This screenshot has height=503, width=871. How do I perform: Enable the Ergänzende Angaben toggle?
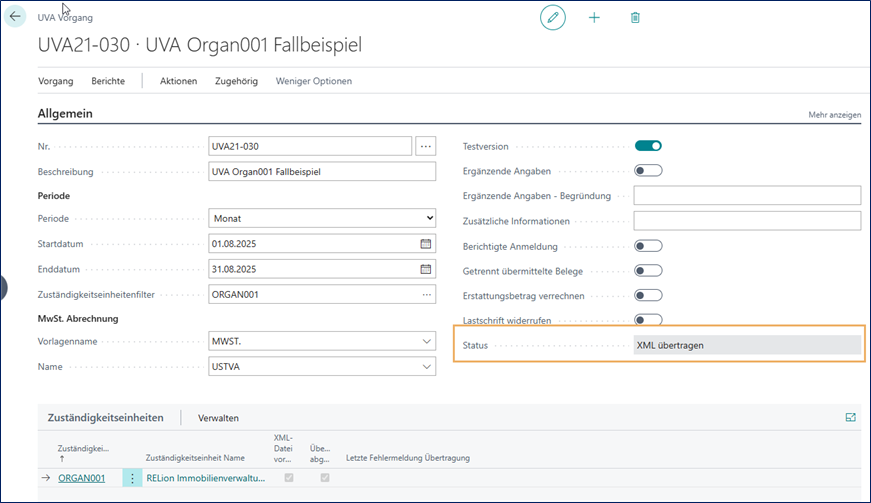[x=648, y=171]
